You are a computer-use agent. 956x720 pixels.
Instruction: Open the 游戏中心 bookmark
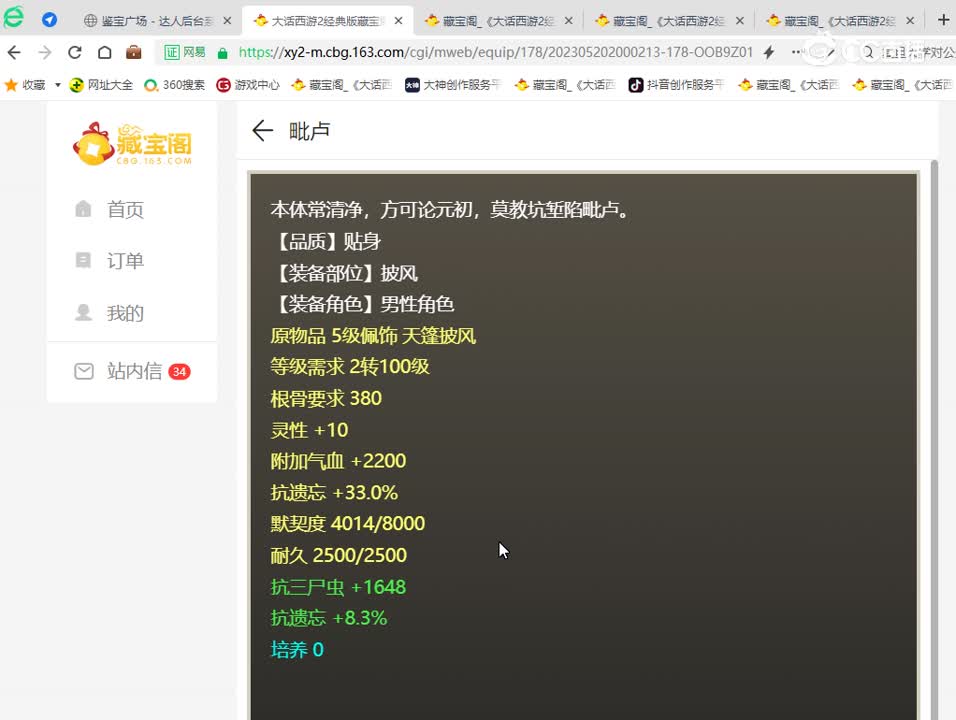coord(258,85)
